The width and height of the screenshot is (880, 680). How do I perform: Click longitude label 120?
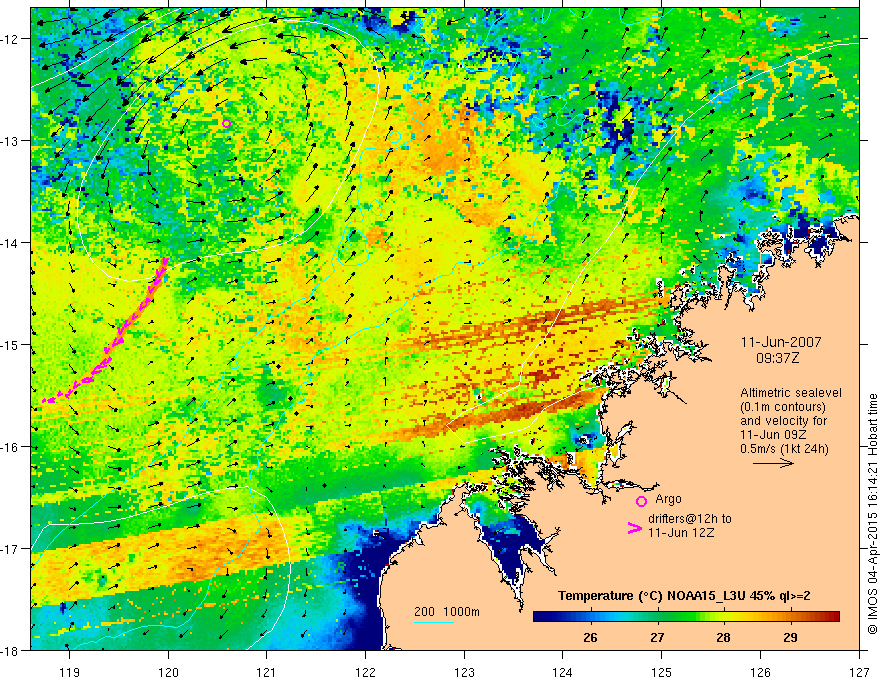point(168,672)
